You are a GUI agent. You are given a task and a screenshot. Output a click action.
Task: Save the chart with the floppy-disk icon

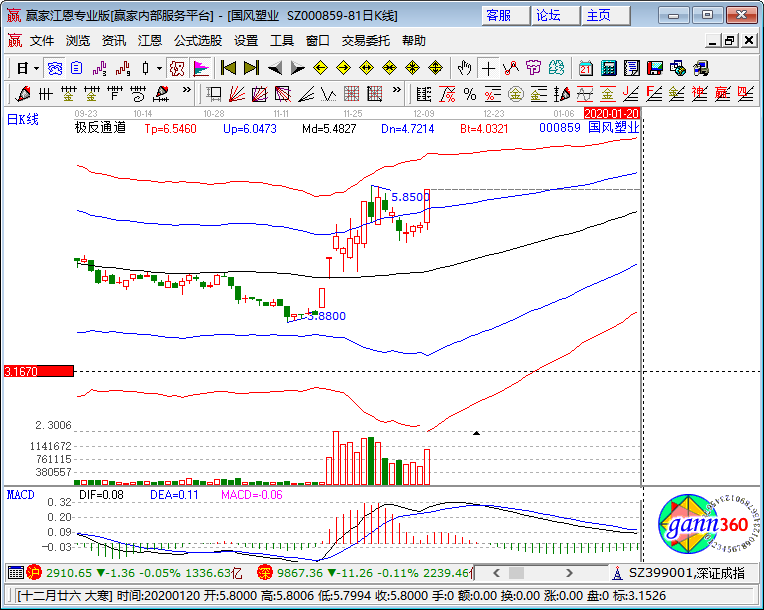(x=655, y=68)
